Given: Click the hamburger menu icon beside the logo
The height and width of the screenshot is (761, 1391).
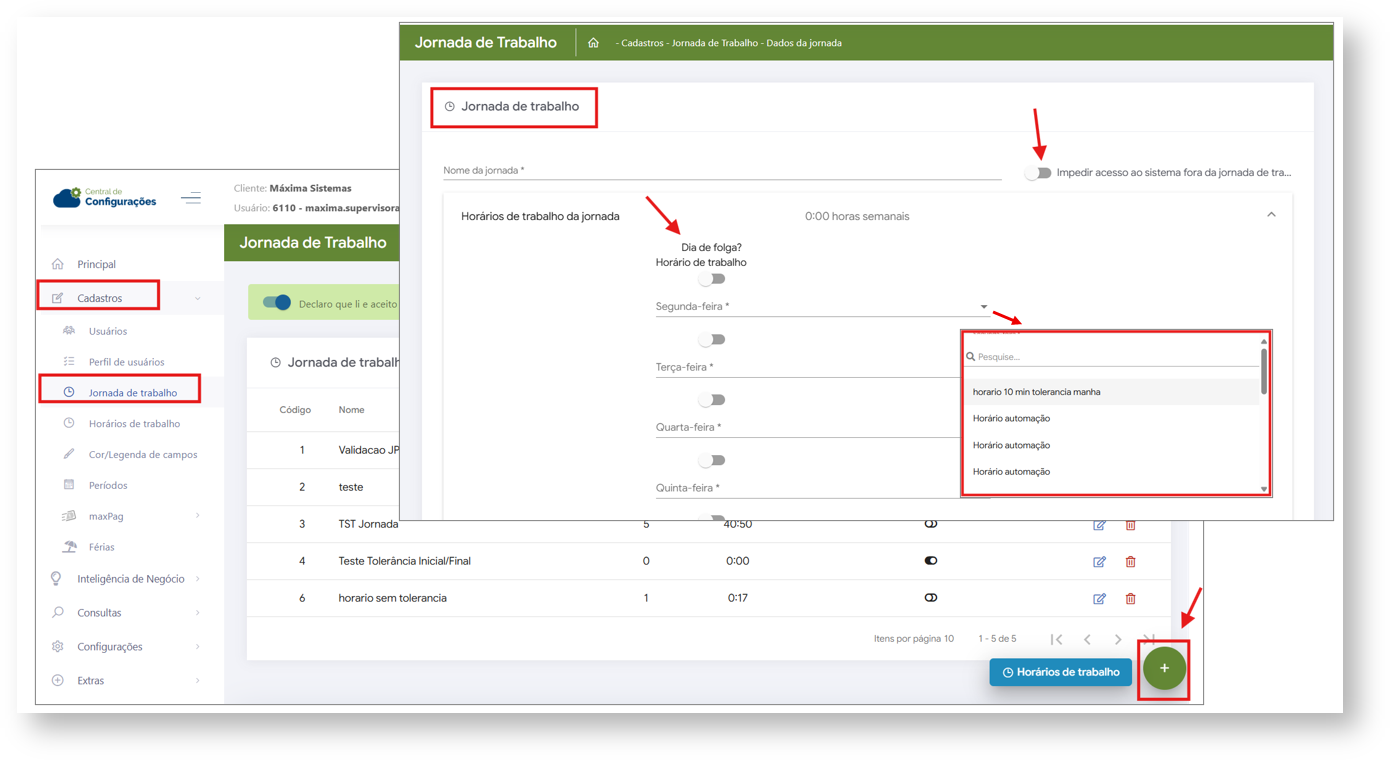Looking at the screenshot, I should point(191,198).
